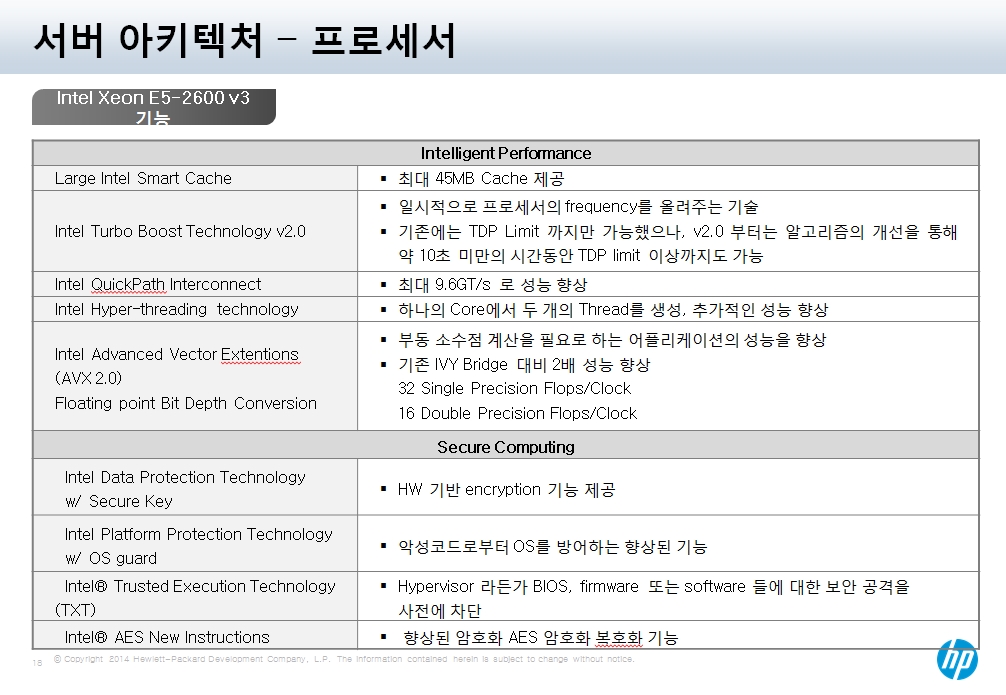Click the Hewlett-Packard copyright notice in the footer
The width and height of the screenshot is (1006, 695).
point(345,659)
